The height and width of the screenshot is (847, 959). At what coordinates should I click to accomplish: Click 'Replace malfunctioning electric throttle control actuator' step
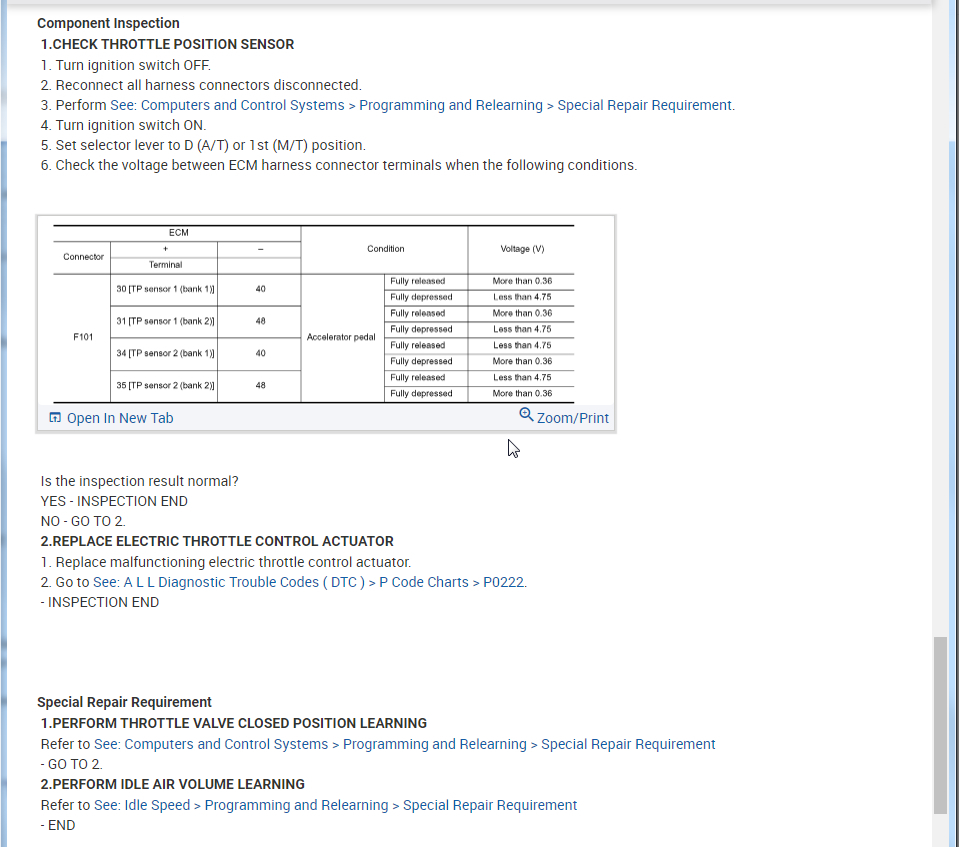click(226, 563)
